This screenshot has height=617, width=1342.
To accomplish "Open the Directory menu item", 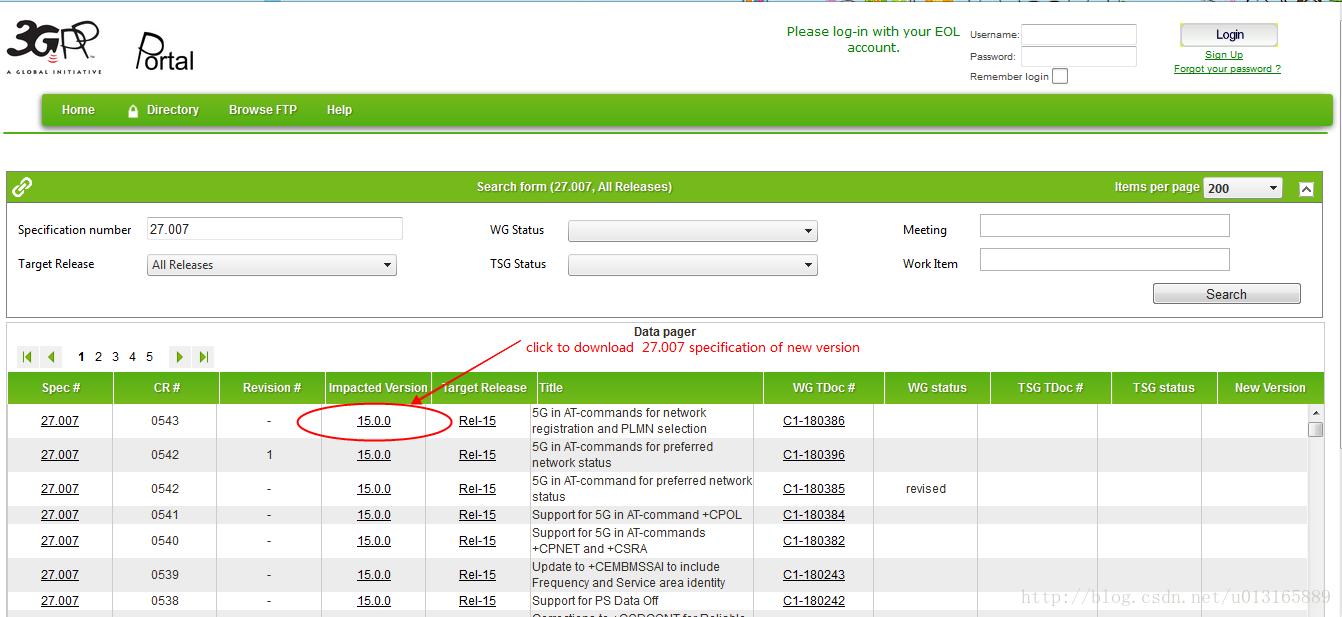I will point(173,110).
